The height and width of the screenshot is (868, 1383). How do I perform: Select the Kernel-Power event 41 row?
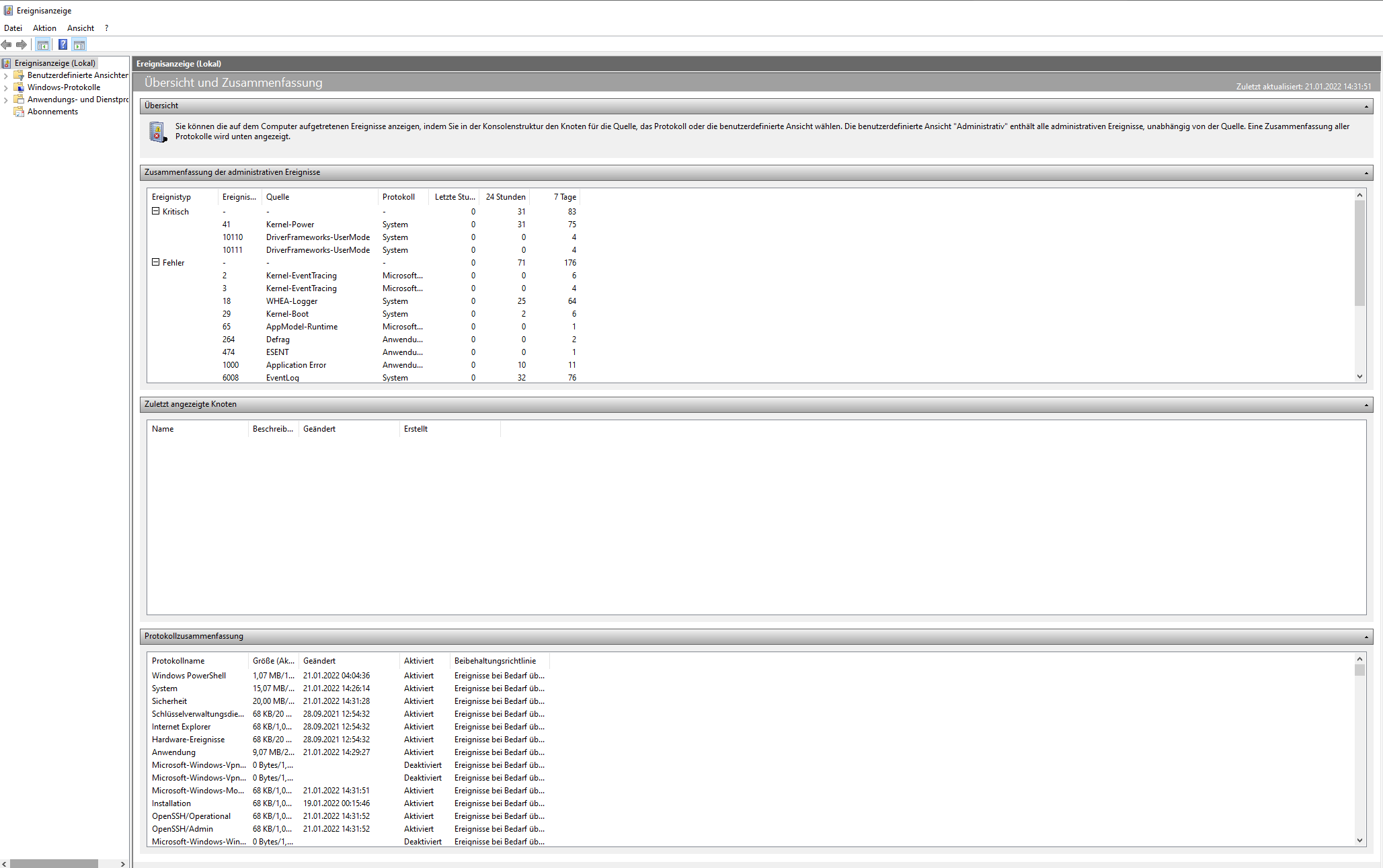click(290, 225)
